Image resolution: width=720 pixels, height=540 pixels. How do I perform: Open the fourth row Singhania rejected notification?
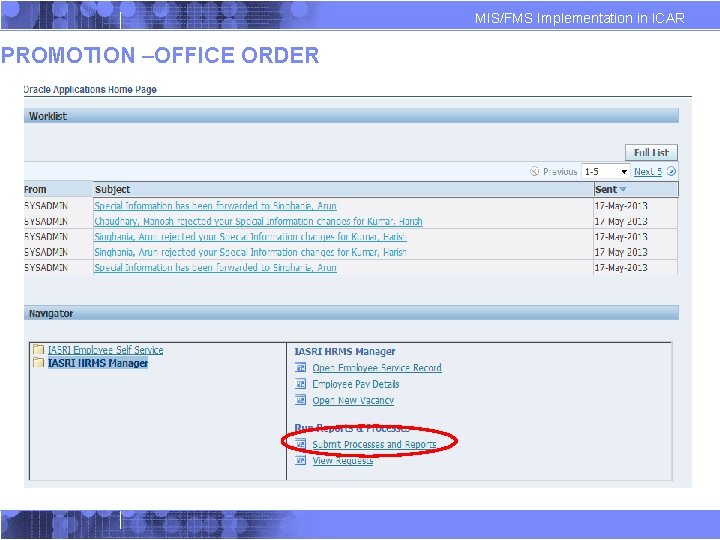[x=250, y=252]
